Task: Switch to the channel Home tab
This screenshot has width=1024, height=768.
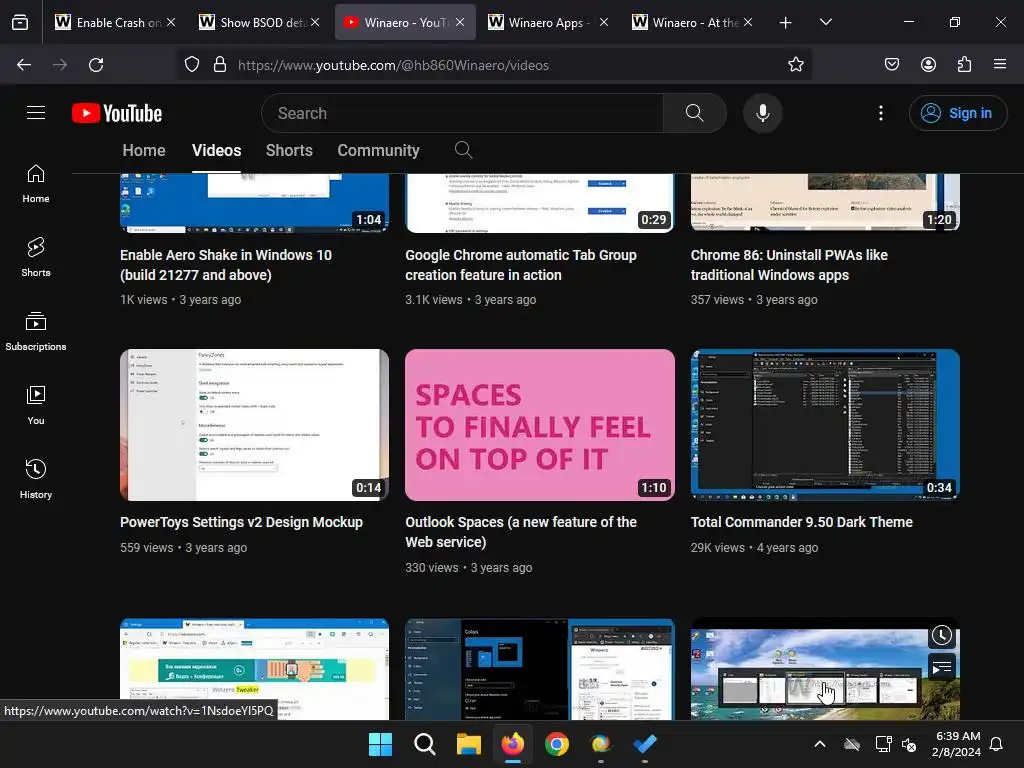Action: [144, 150]
